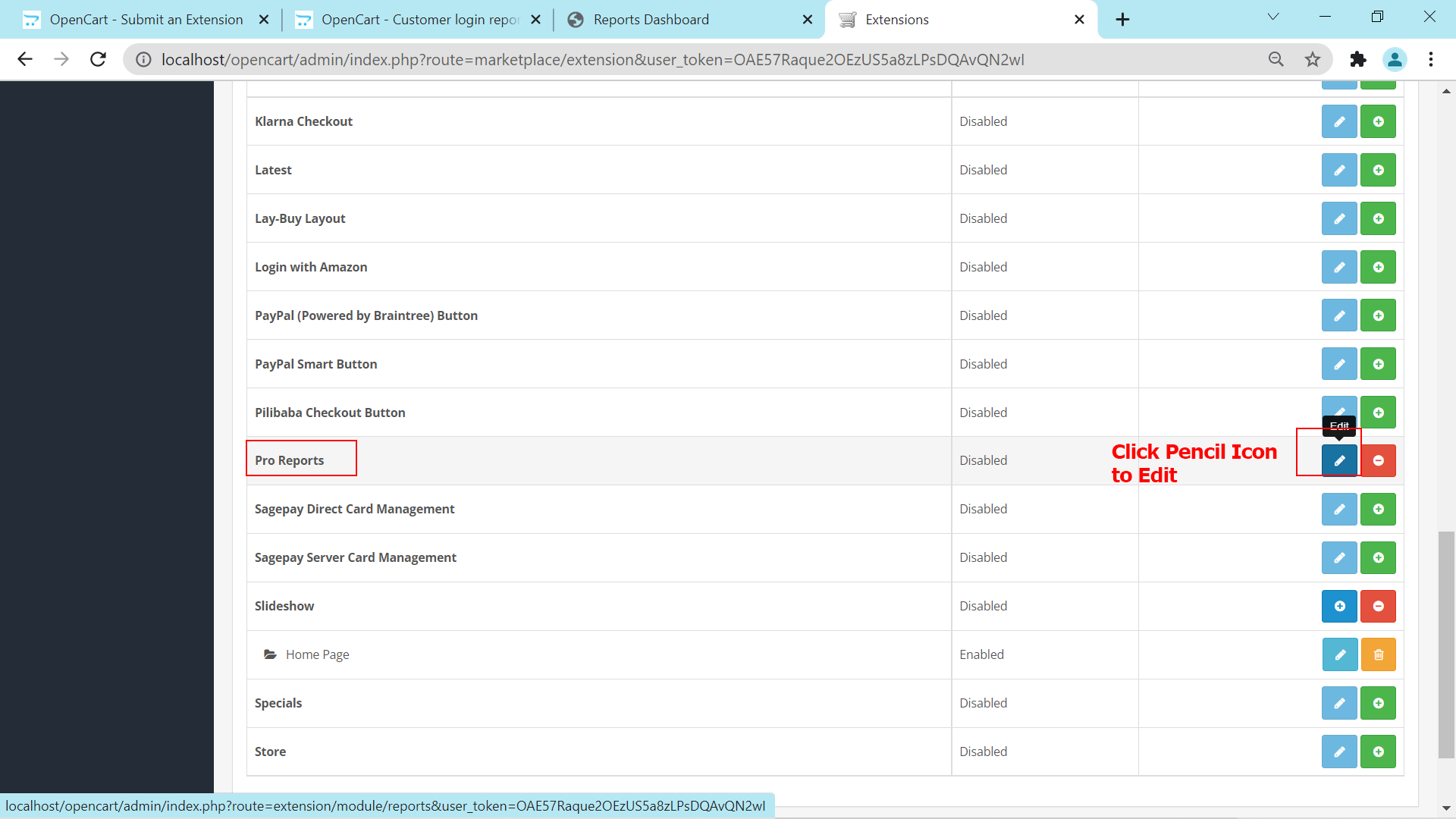Click edit pencil for PayPal Braintree Button
Viewport: 1456px width, 819px height.
[1339, 315]
